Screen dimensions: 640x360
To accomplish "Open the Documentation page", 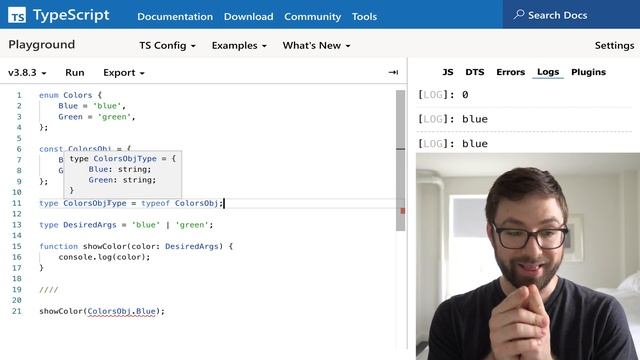I will 175,17.
